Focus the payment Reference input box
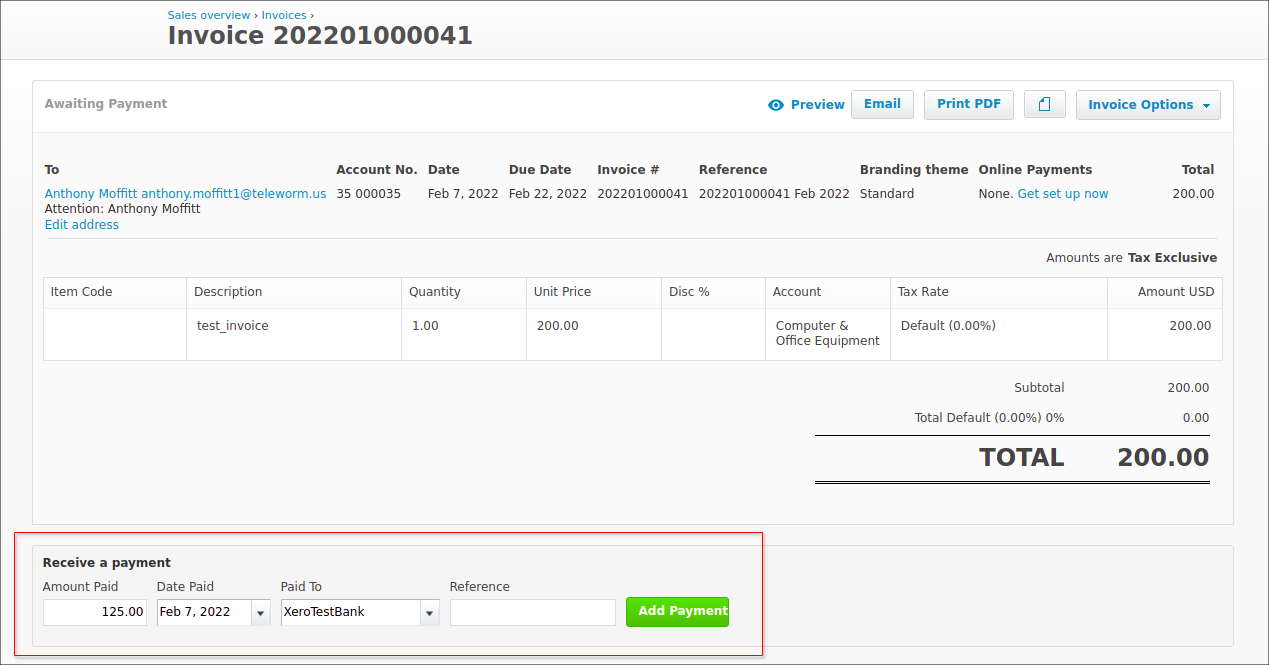The image size is (1269, 665). pyautogui.click(x=532, y=612)
